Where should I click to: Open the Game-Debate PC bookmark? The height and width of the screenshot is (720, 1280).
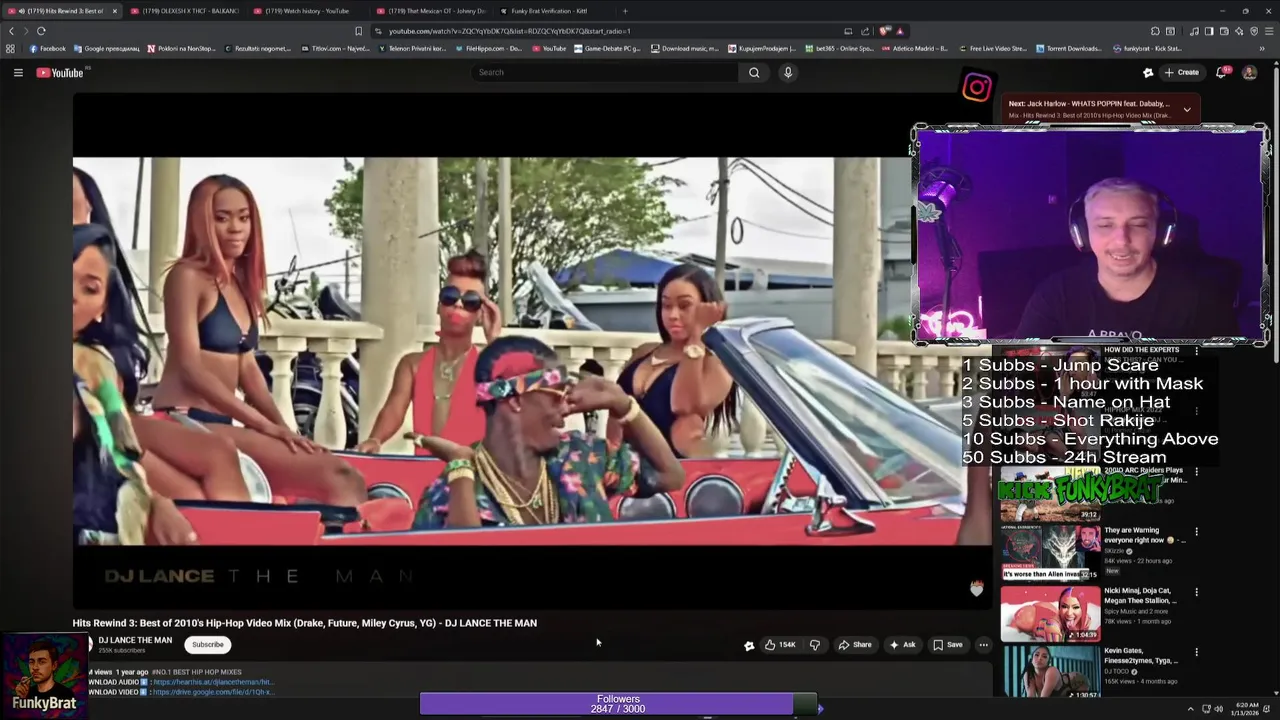tap(607, 48)
